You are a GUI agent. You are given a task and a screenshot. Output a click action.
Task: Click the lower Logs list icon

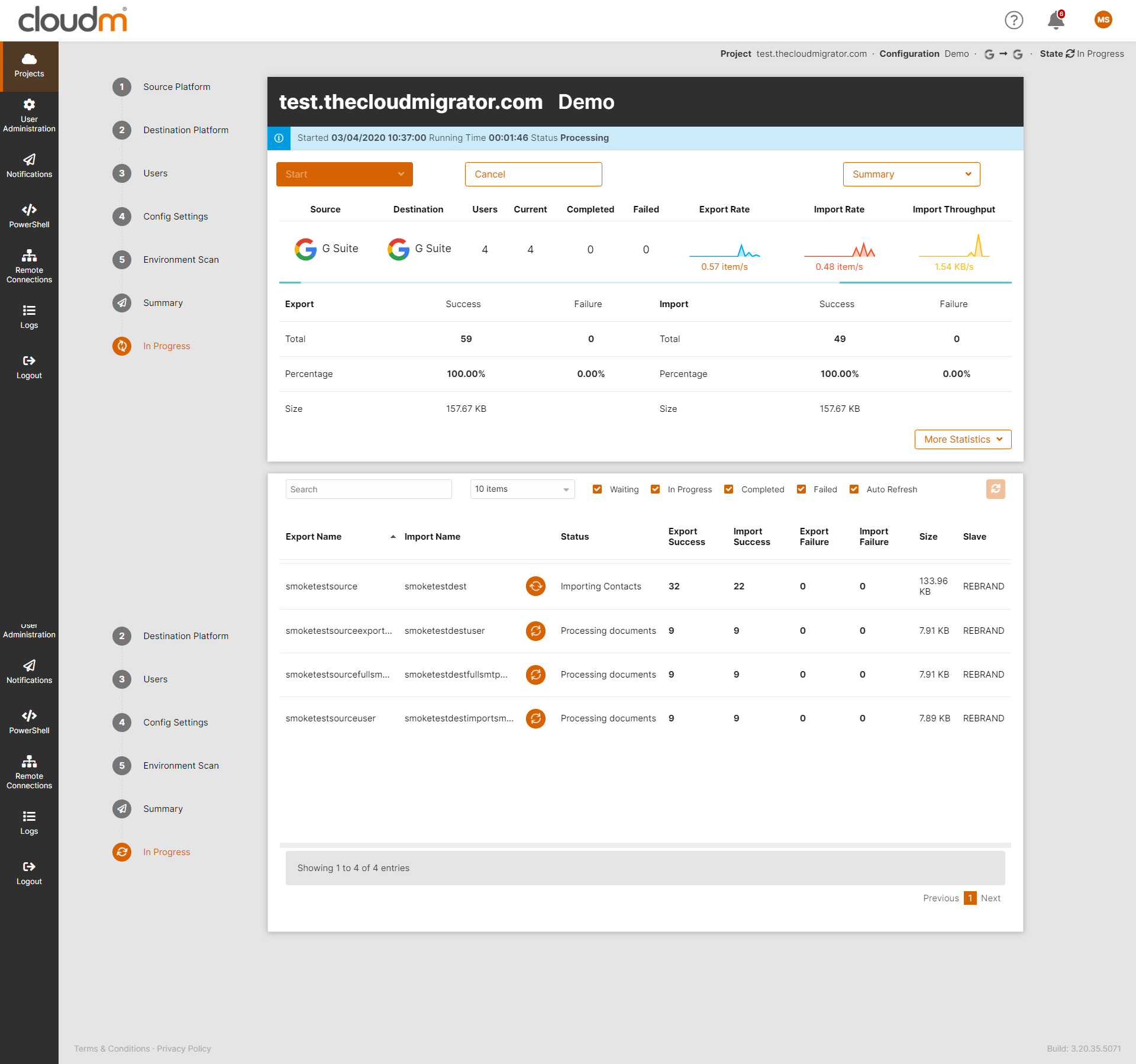click(x=29, y=817)
